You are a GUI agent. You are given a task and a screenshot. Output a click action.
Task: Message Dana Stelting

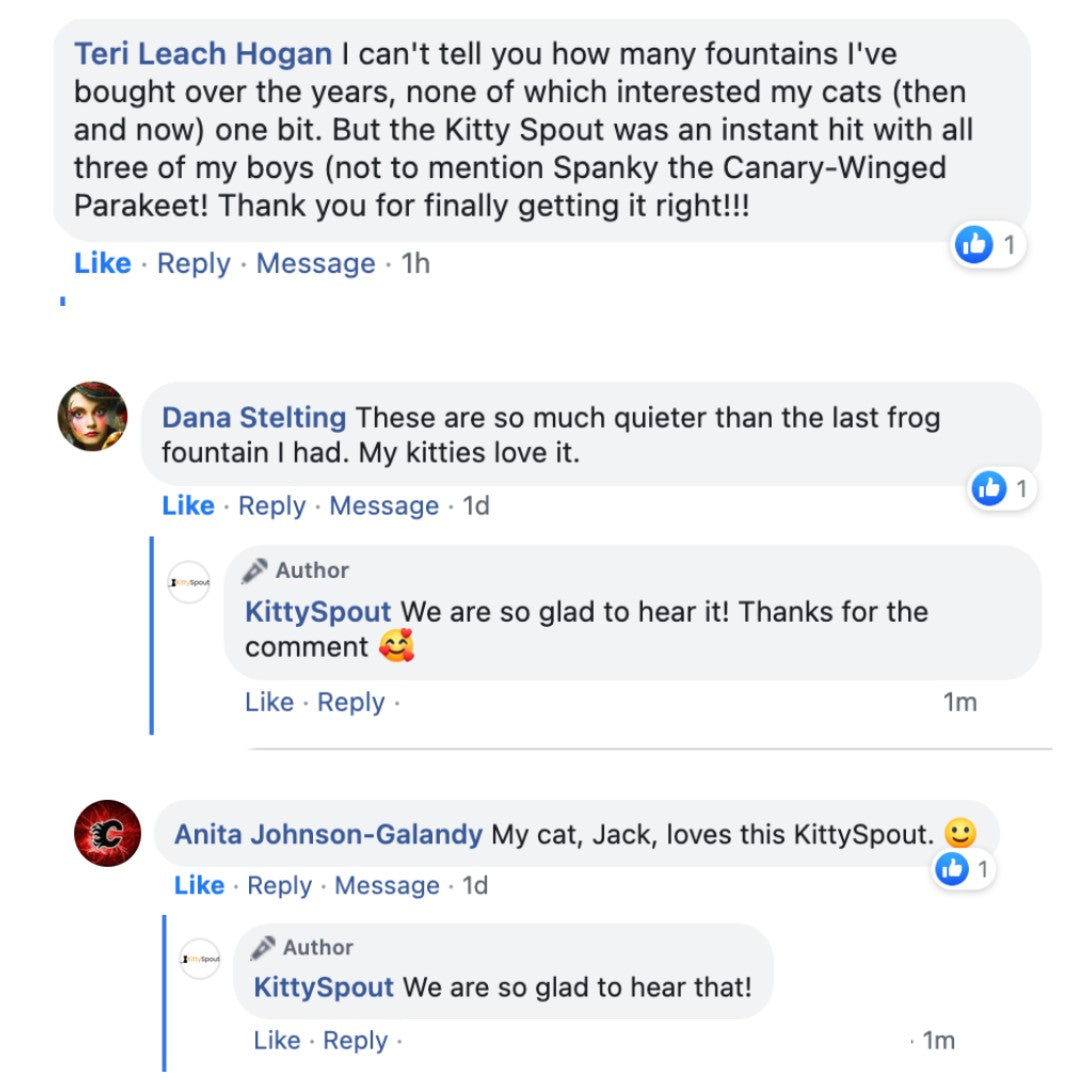384,506
